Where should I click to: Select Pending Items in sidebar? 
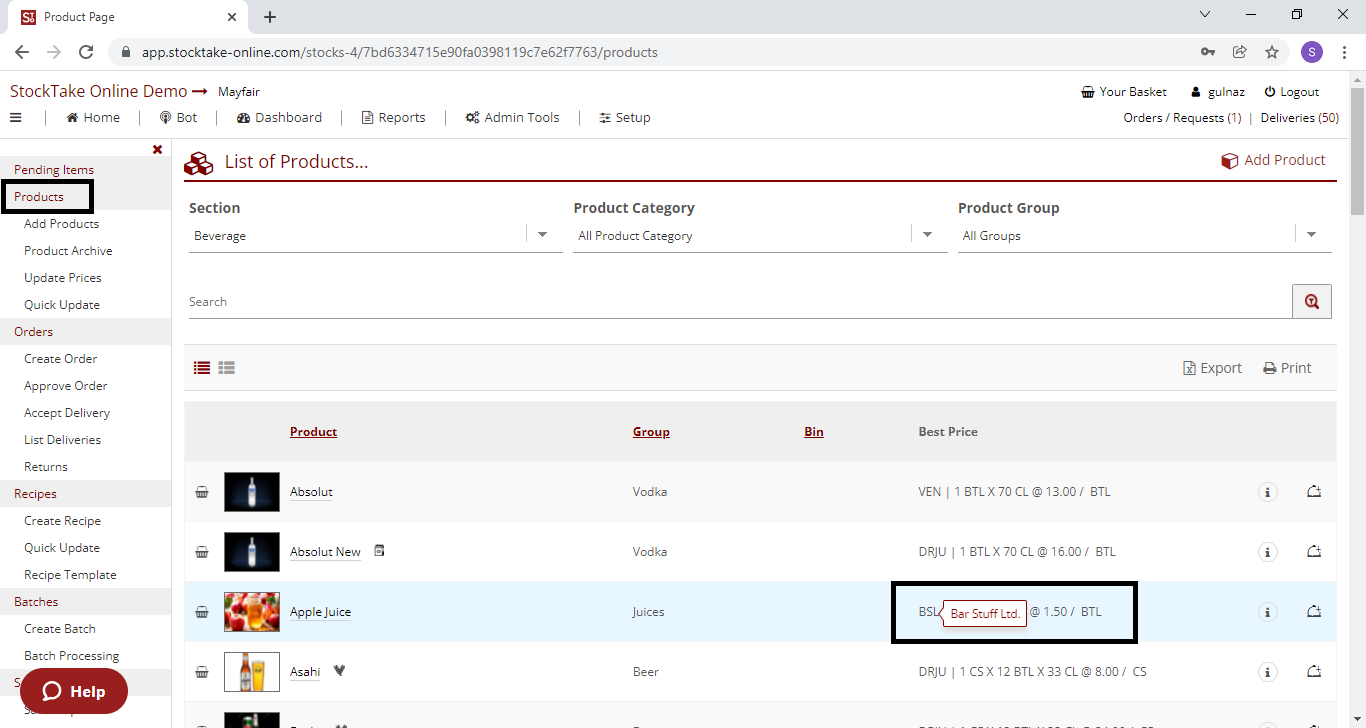54,170
